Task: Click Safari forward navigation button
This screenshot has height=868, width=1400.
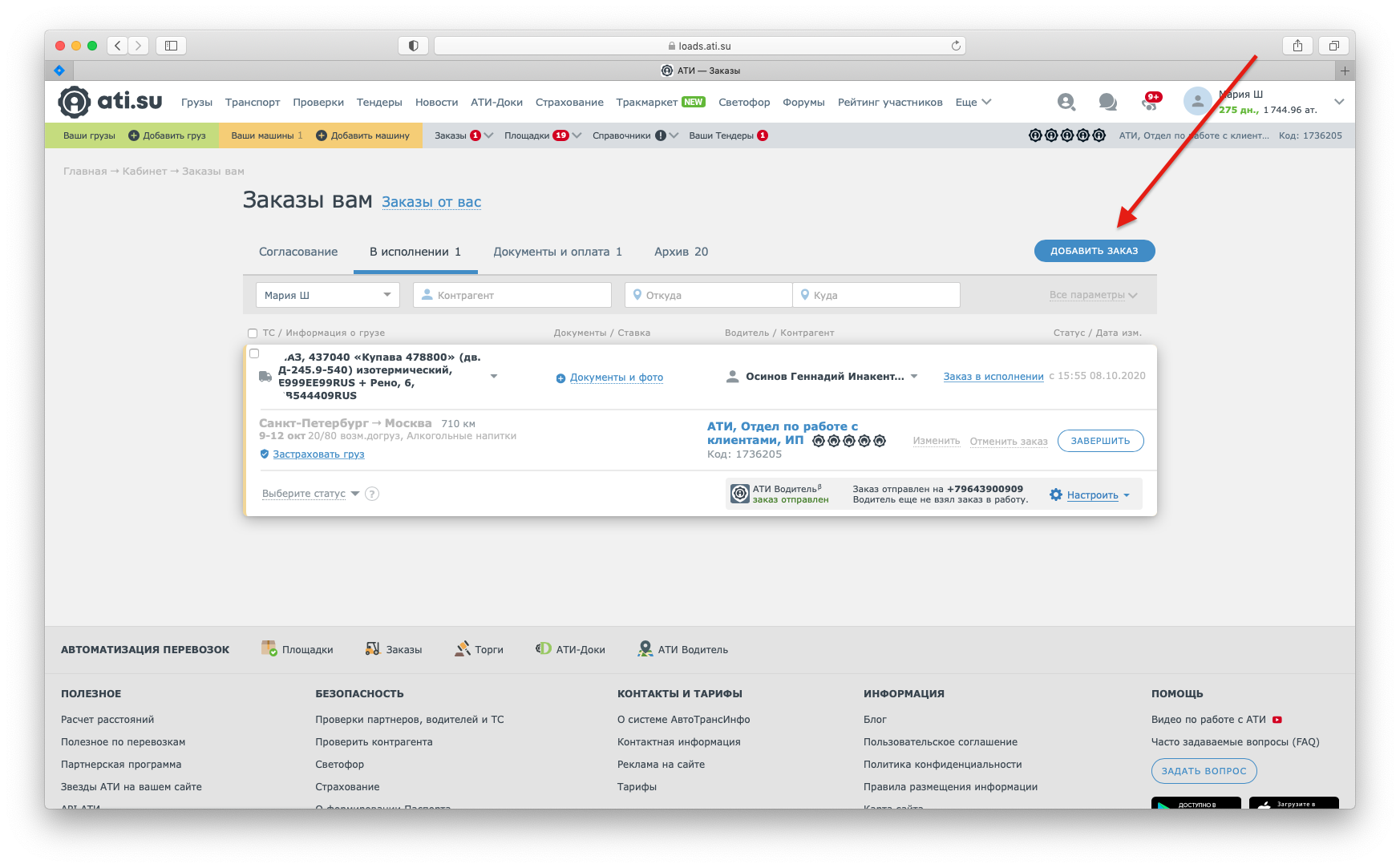Action: pyautogui.click(x=139, y=46)
